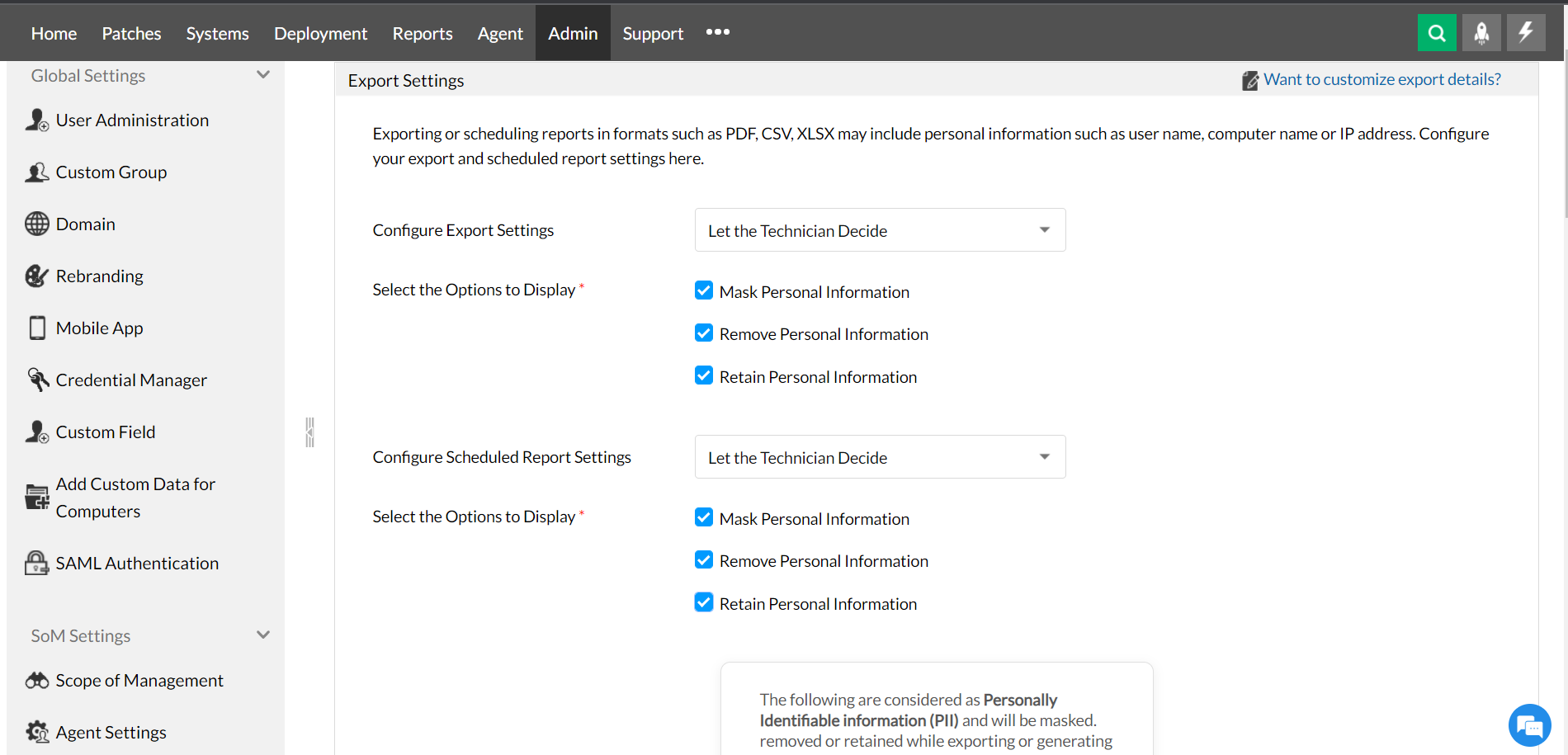The height and width of the screenshot is (755, 1568).
Task: Collapse the Global Settings section
Action: point(263,75)
